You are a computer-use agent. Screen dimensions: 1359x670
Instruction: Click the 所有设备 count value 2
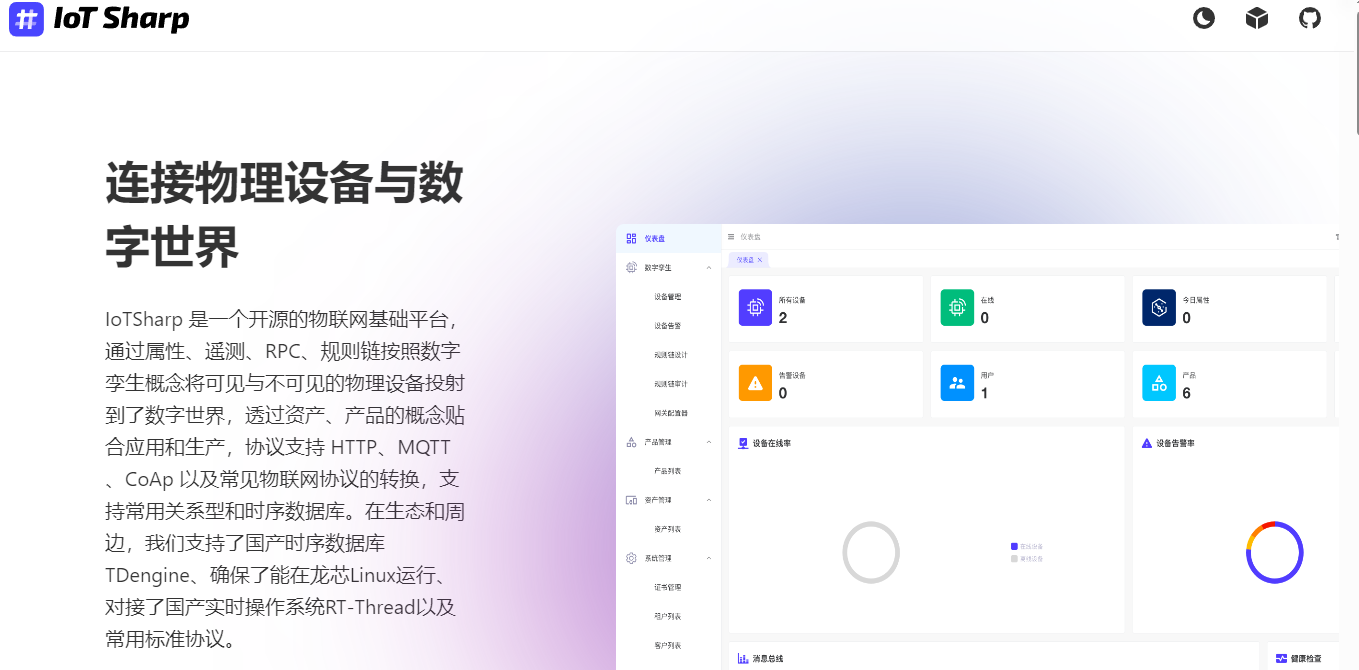click(782, 318)
